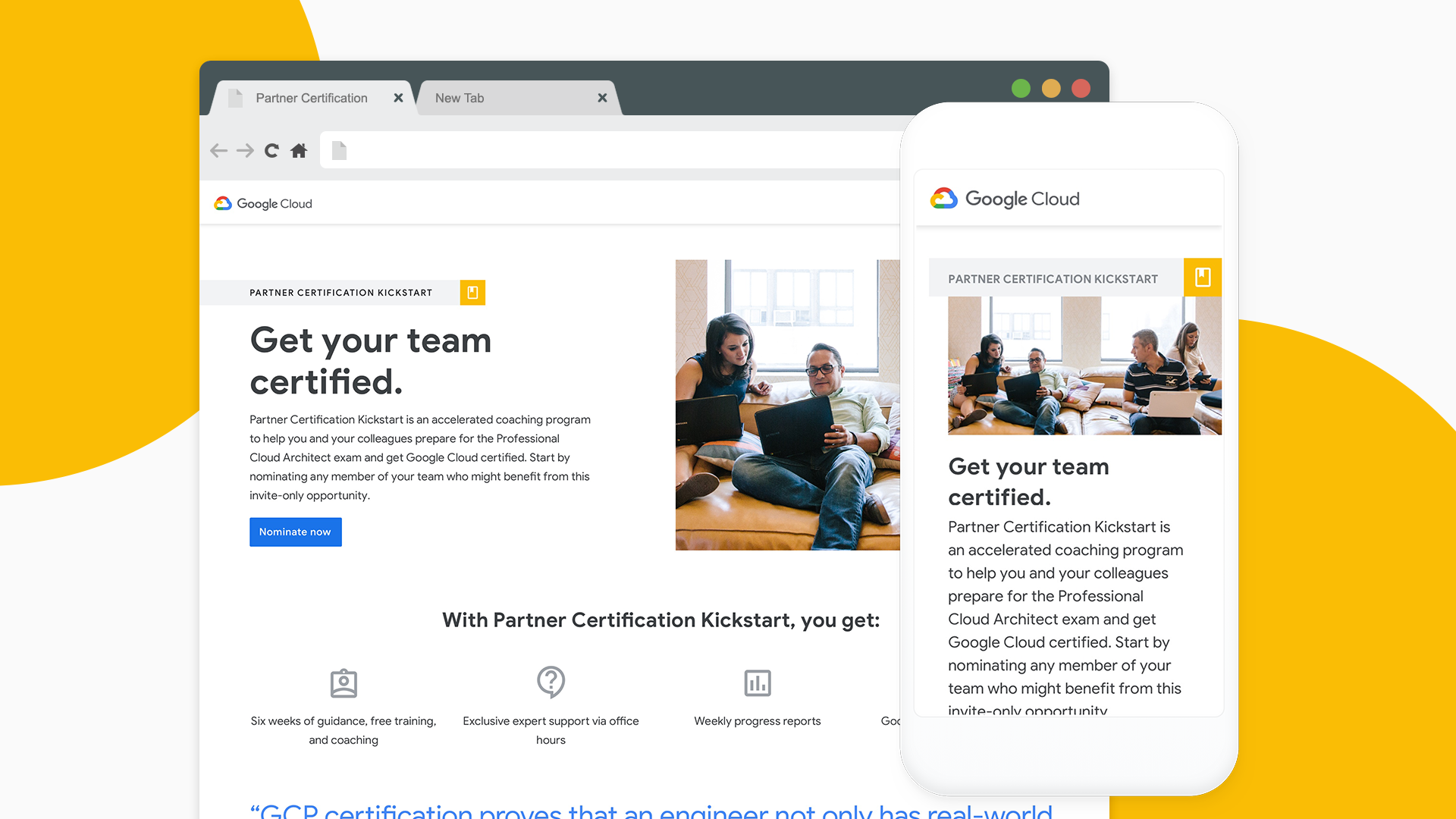Click the Google Cloud logo in browser page

263,203
